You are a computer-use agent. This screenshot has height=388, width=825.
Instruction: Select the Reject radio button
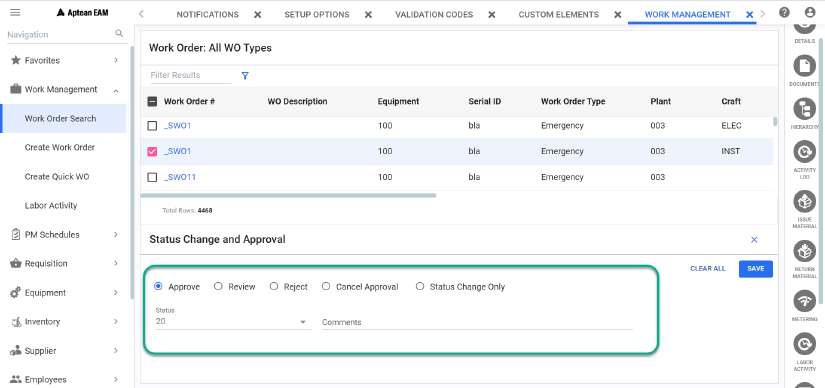[x=274, y=286]
